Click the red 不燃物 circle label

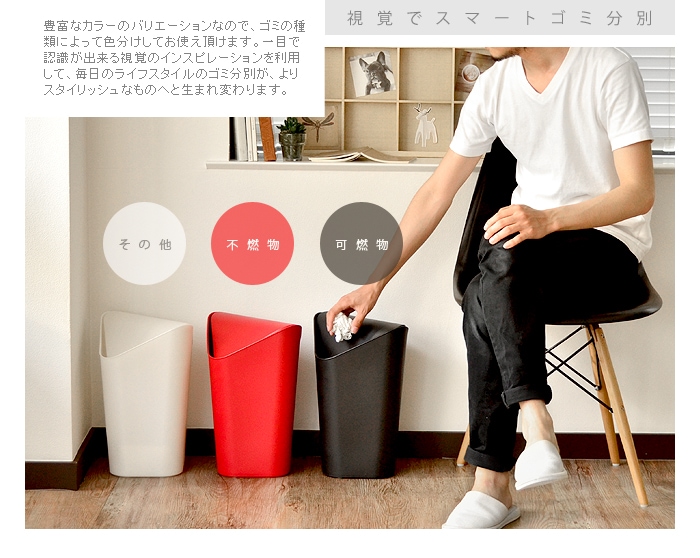252,243
